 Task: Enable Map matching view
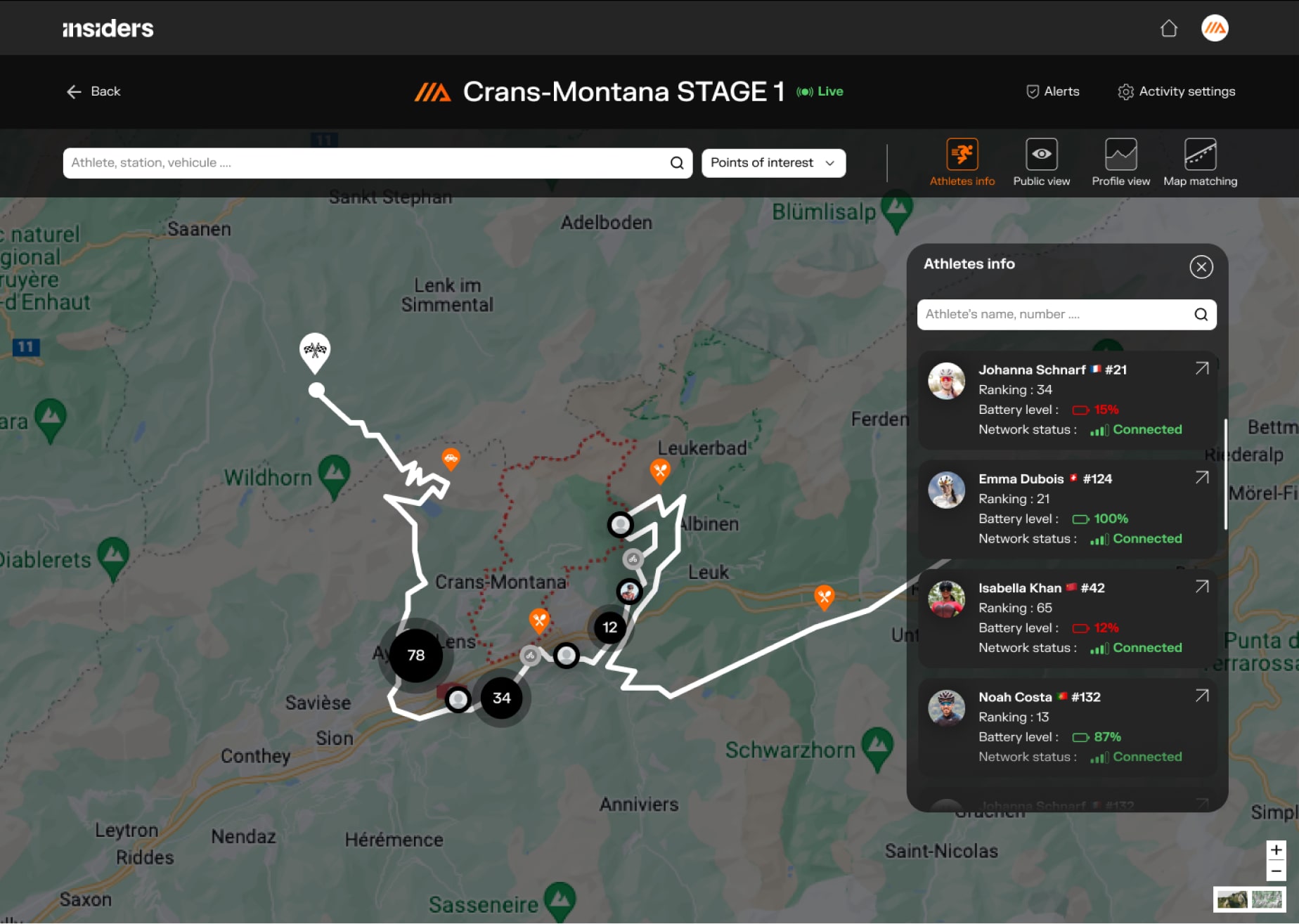(x=1200, y=163)
